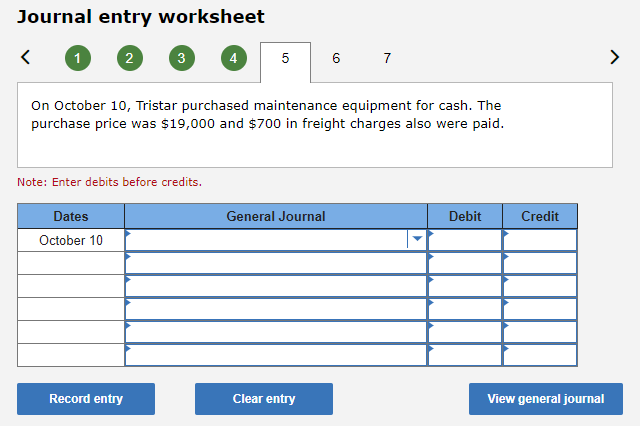Screen dimensions: 640x426
Task: Click last row Credit cell
Action: click(x=540, y=355)
